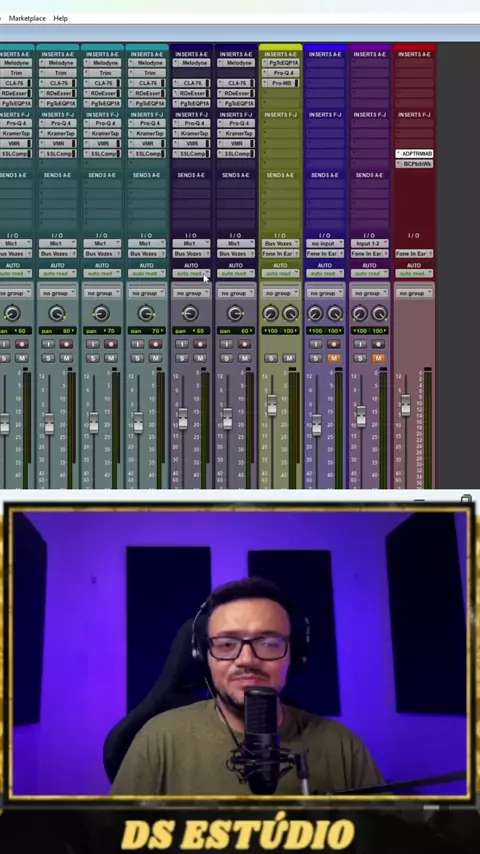Open Pro-Q 4 insert on yellow channel
Screen dimensions: 480x854
click(x=281, y=73)
